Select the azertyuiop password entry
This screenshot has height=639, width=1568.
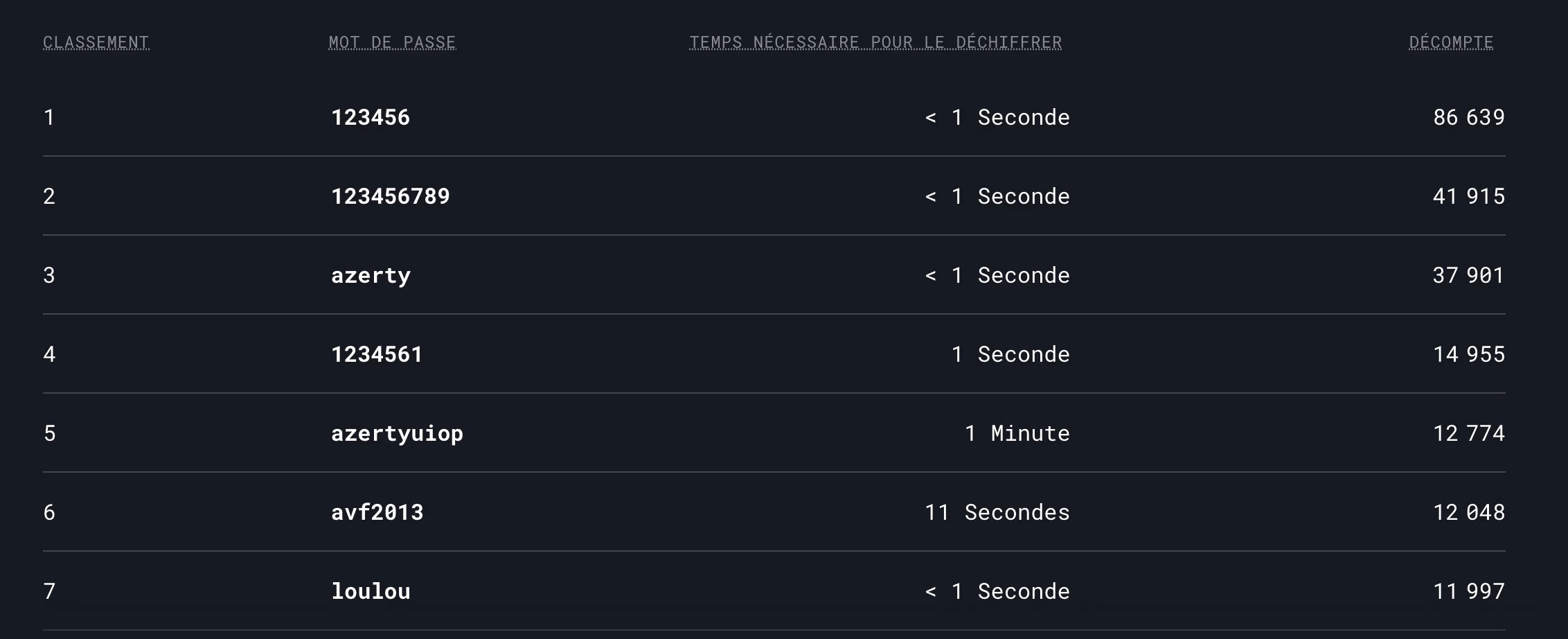coord(397,433)
